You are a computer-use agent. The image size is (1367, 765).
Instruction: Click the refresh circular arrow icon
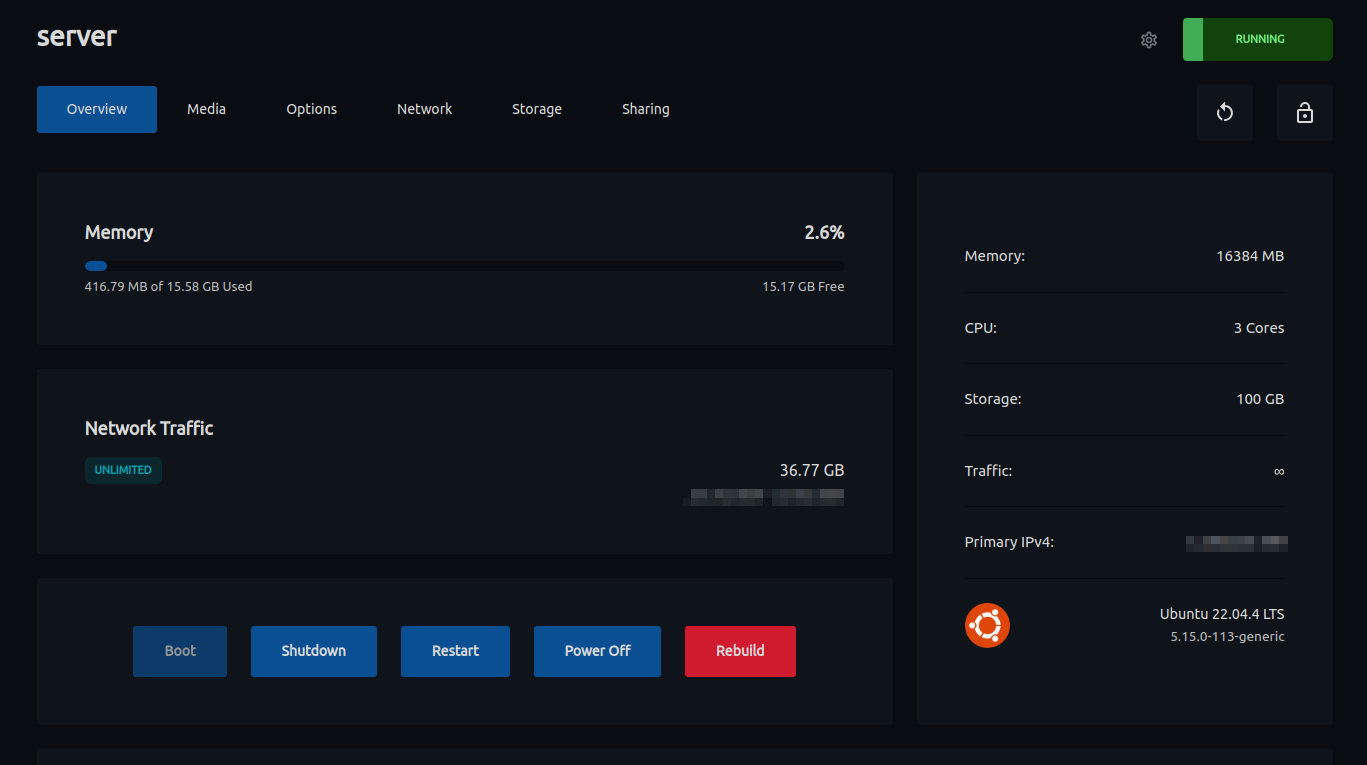pos(1225,113)
